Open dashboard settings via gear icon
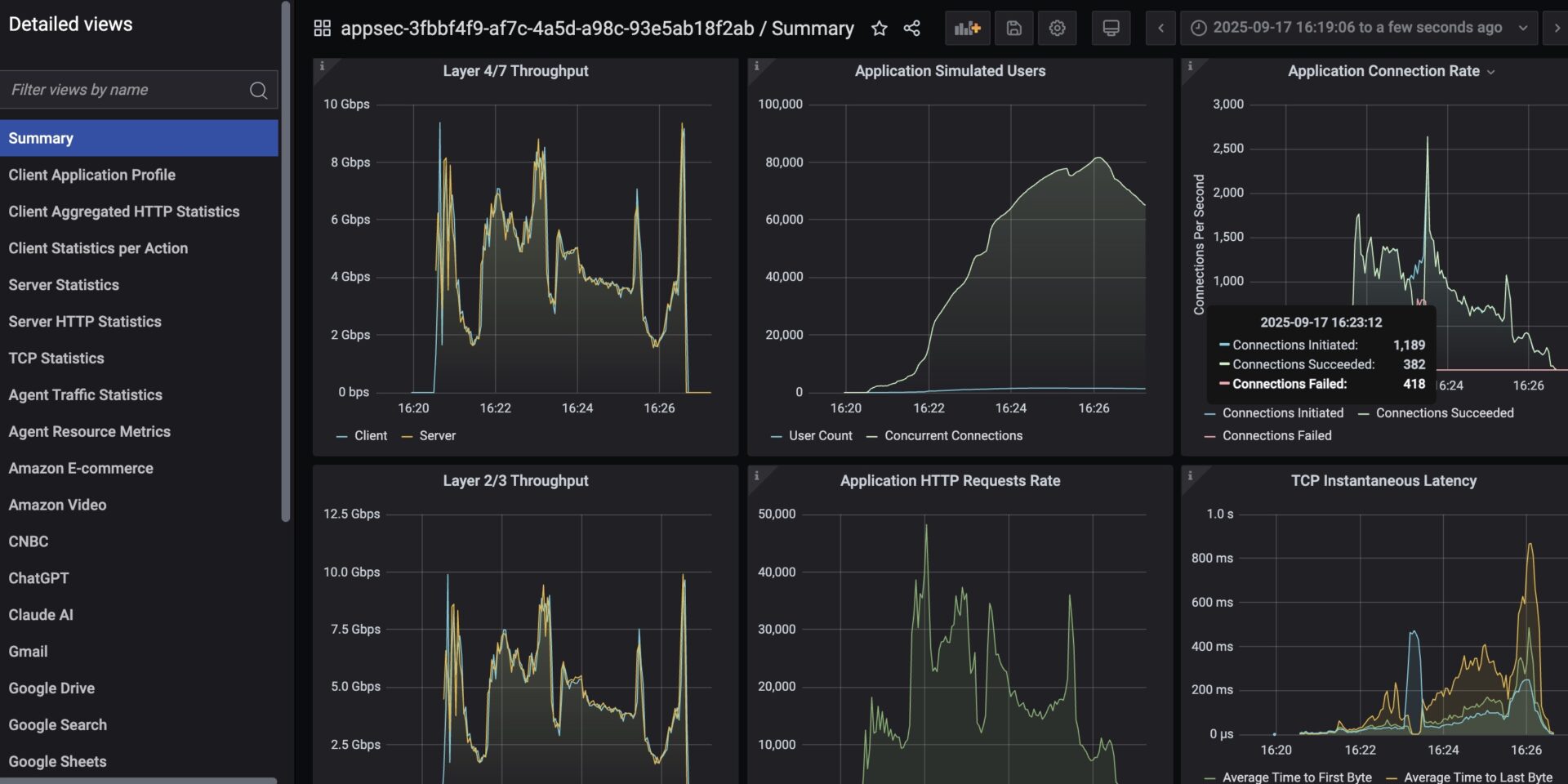The height and width of the screenshot is (784, 1568). 1057,28
